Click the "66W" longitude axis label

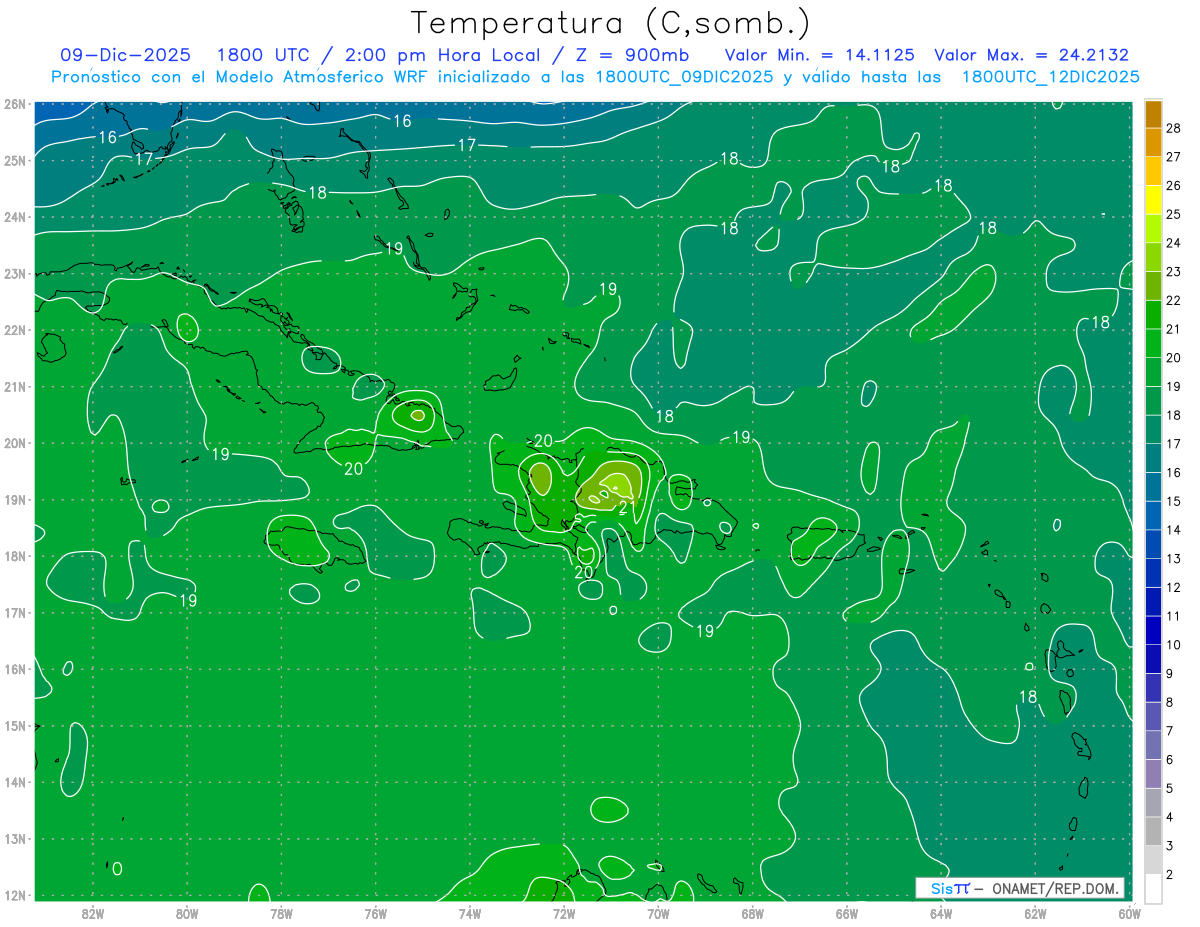(847, 913)
